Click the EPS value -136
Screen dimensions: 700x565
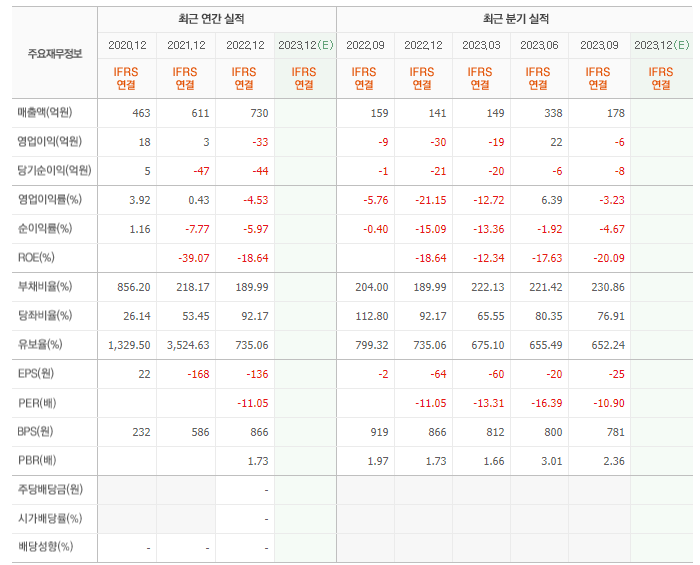coord(258,374)
